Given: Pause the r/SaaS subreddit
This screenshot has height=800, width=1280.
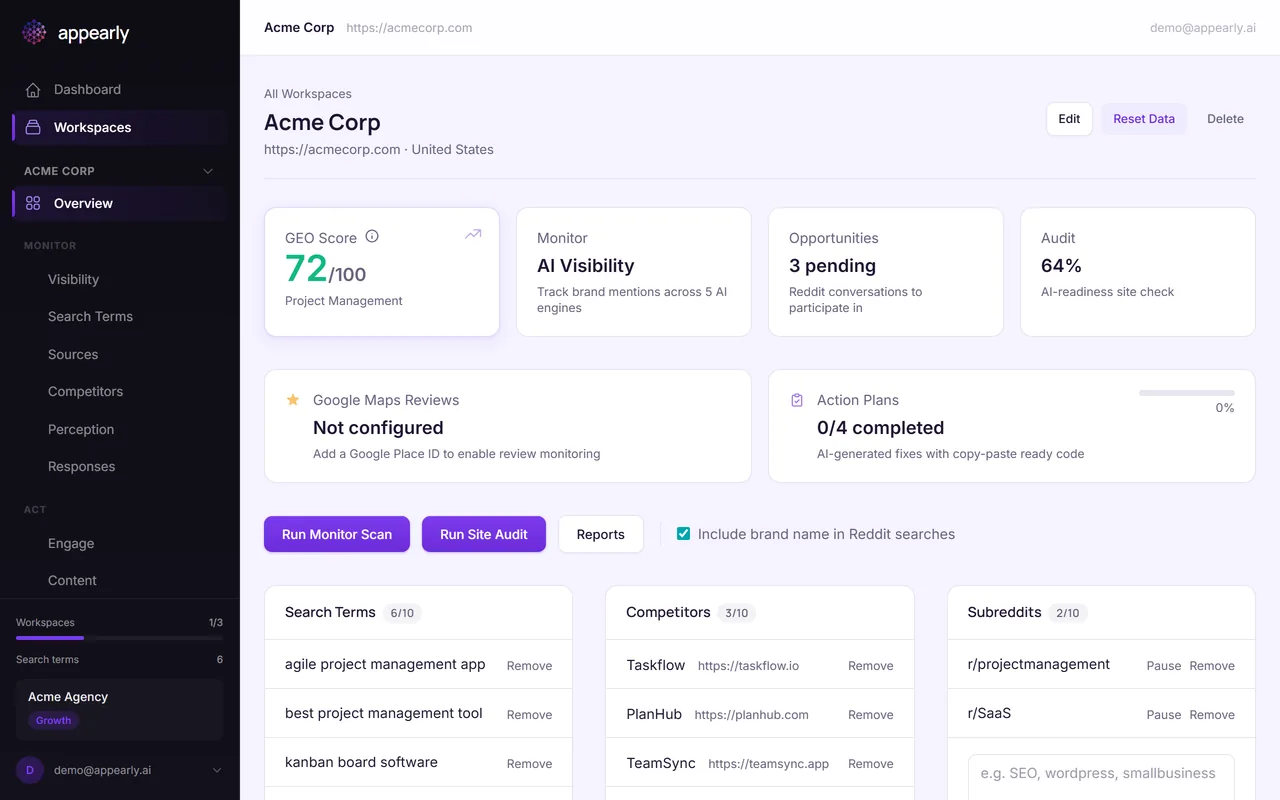Looking at the screenshot, I should [1163, 715].
